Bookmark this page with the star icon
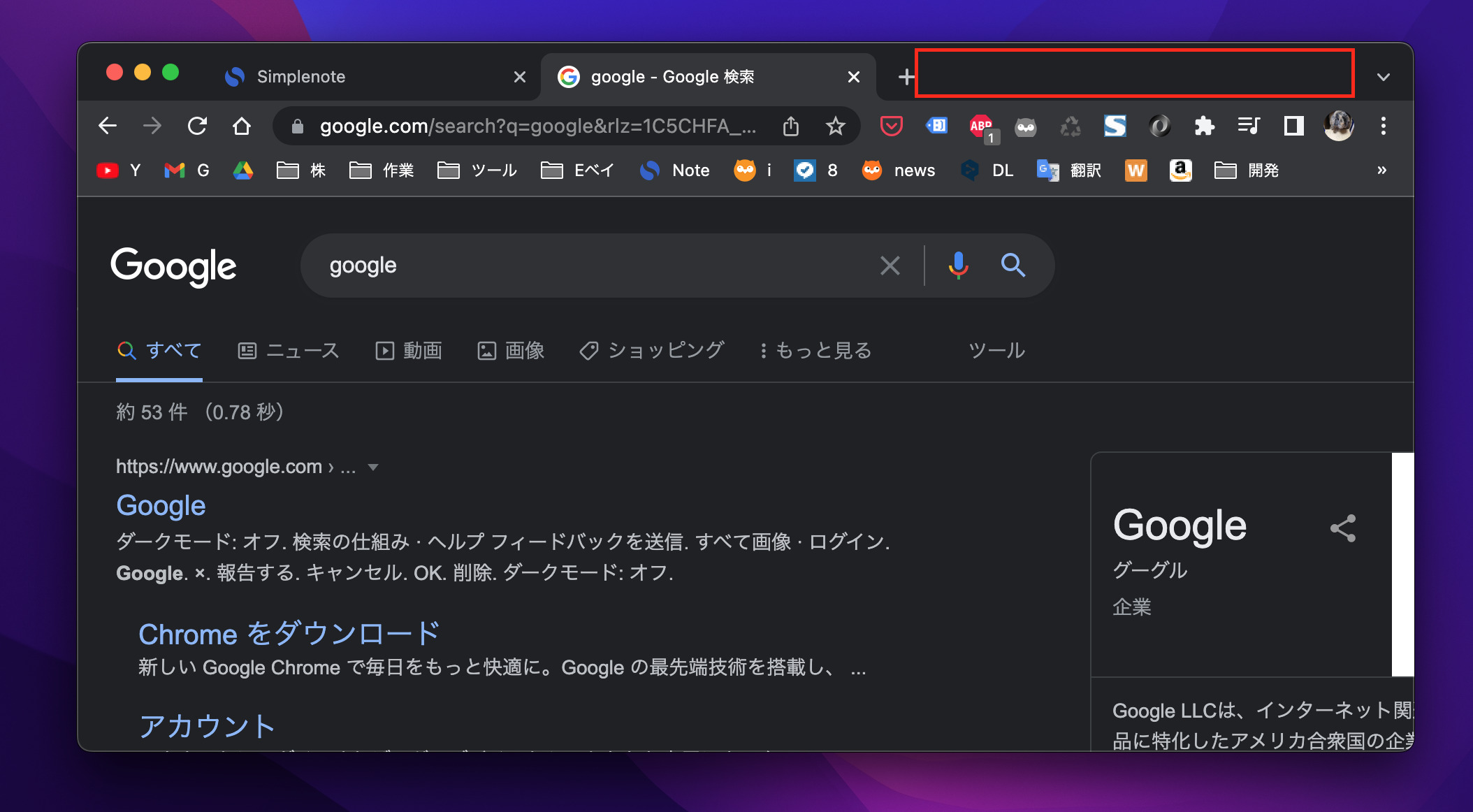This screenshot has width=1473, height=812. (835, 126)
